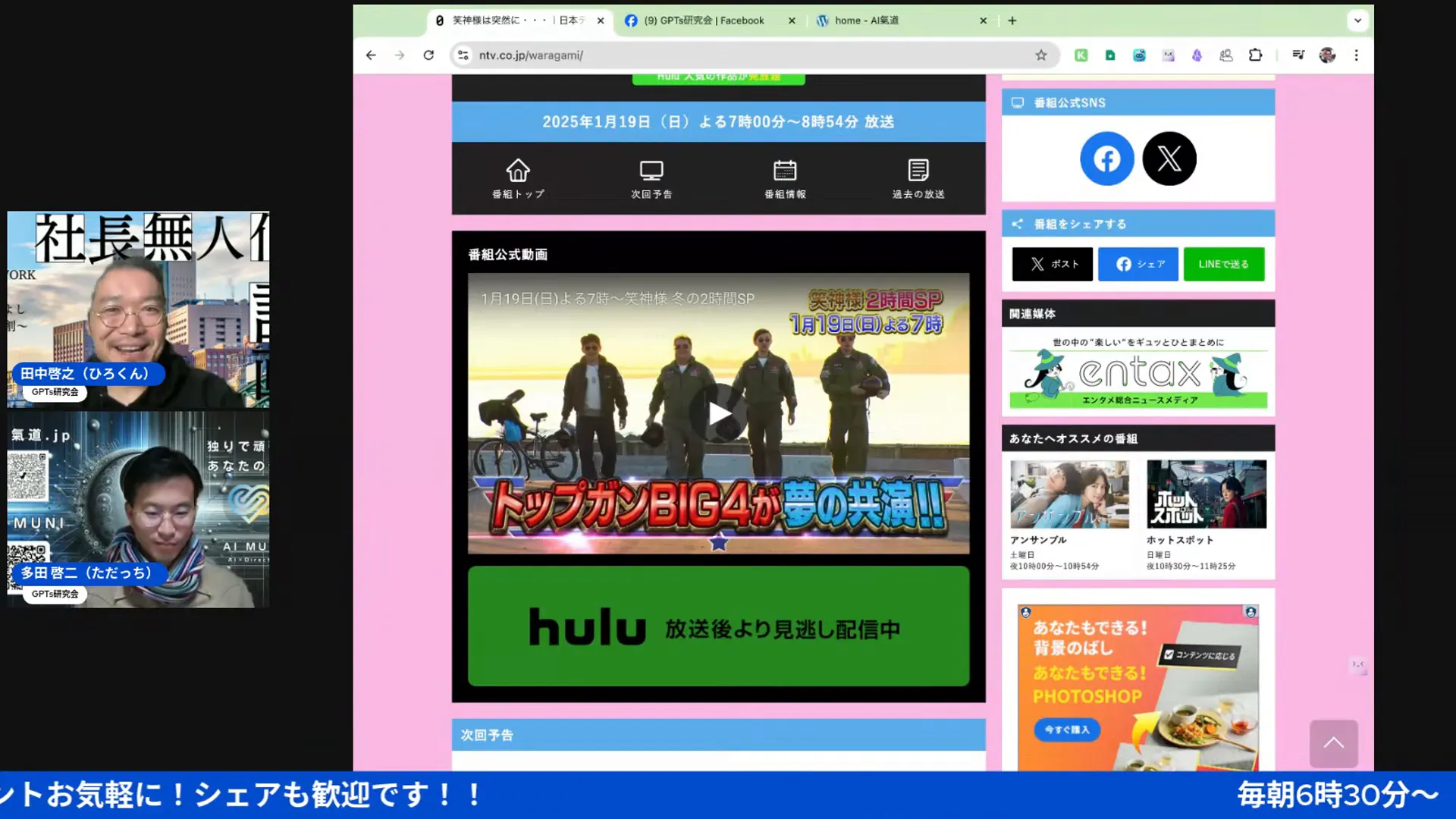
Task: Open the ホットスポット program thumbnail
Action: pos(1207,494)
